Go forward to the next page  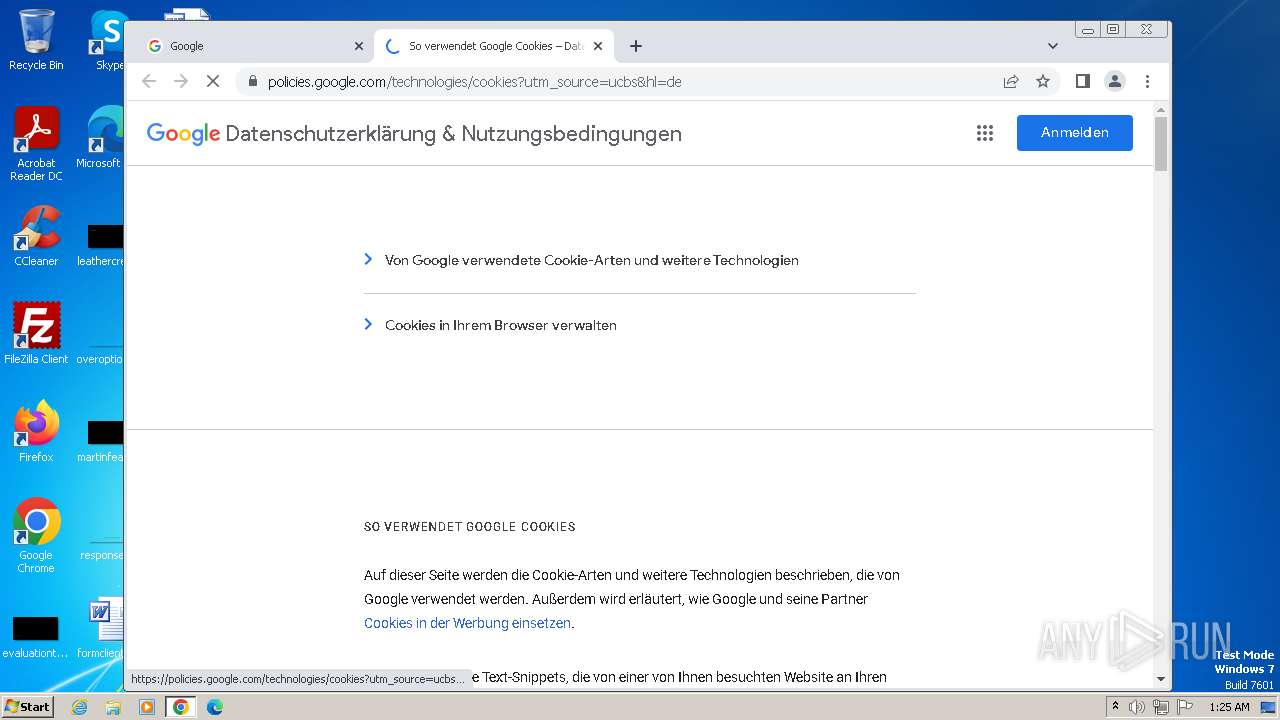coord(181,81)
